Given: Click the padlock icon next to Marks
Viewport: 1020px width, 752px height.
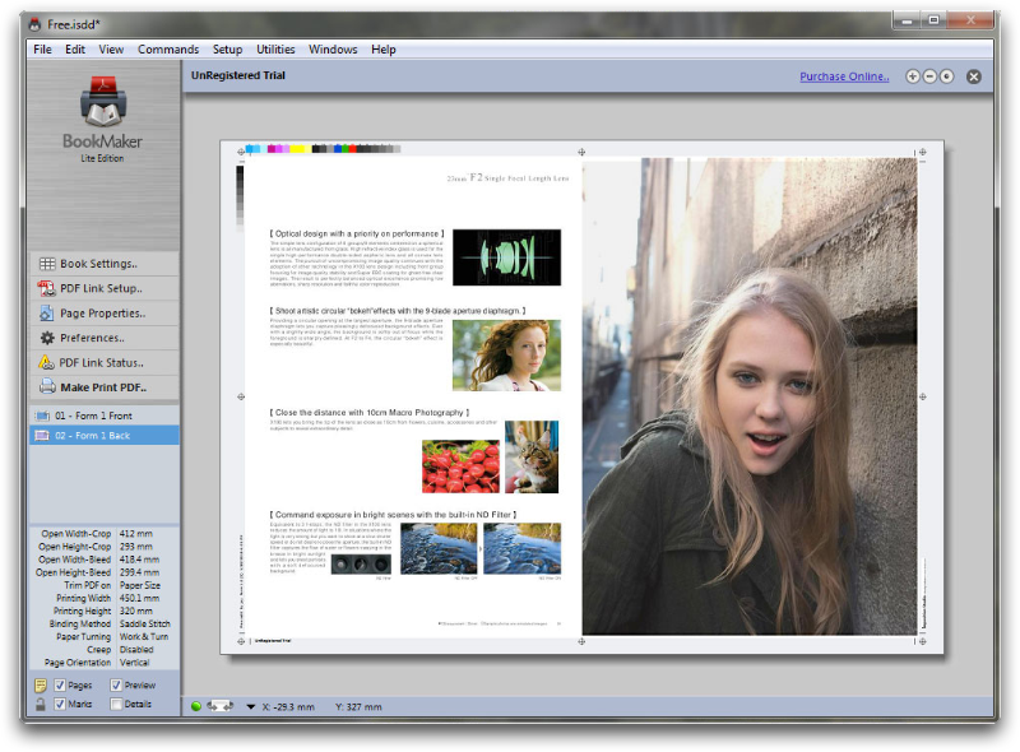Looking at the screenshot, I should coord(41,704).
